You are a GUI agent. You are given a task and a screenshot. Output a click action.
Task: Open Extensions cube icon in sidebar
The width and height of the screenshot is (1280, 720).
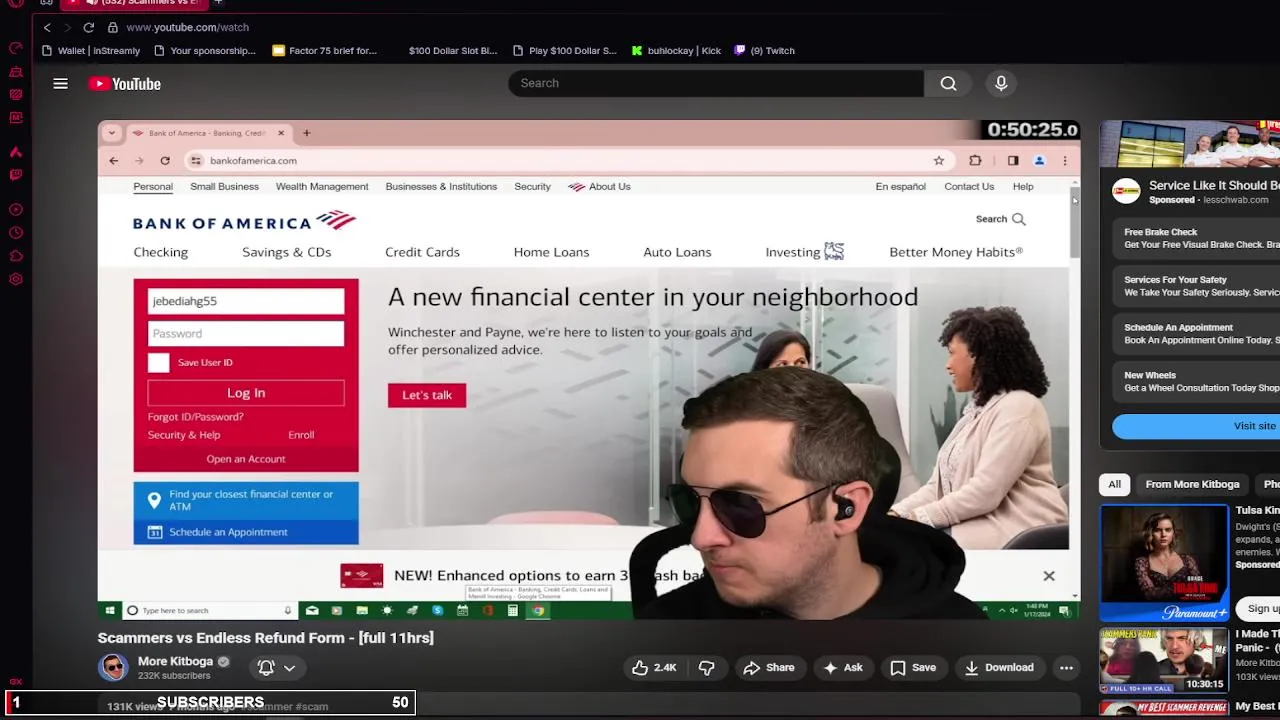[16, 256]
